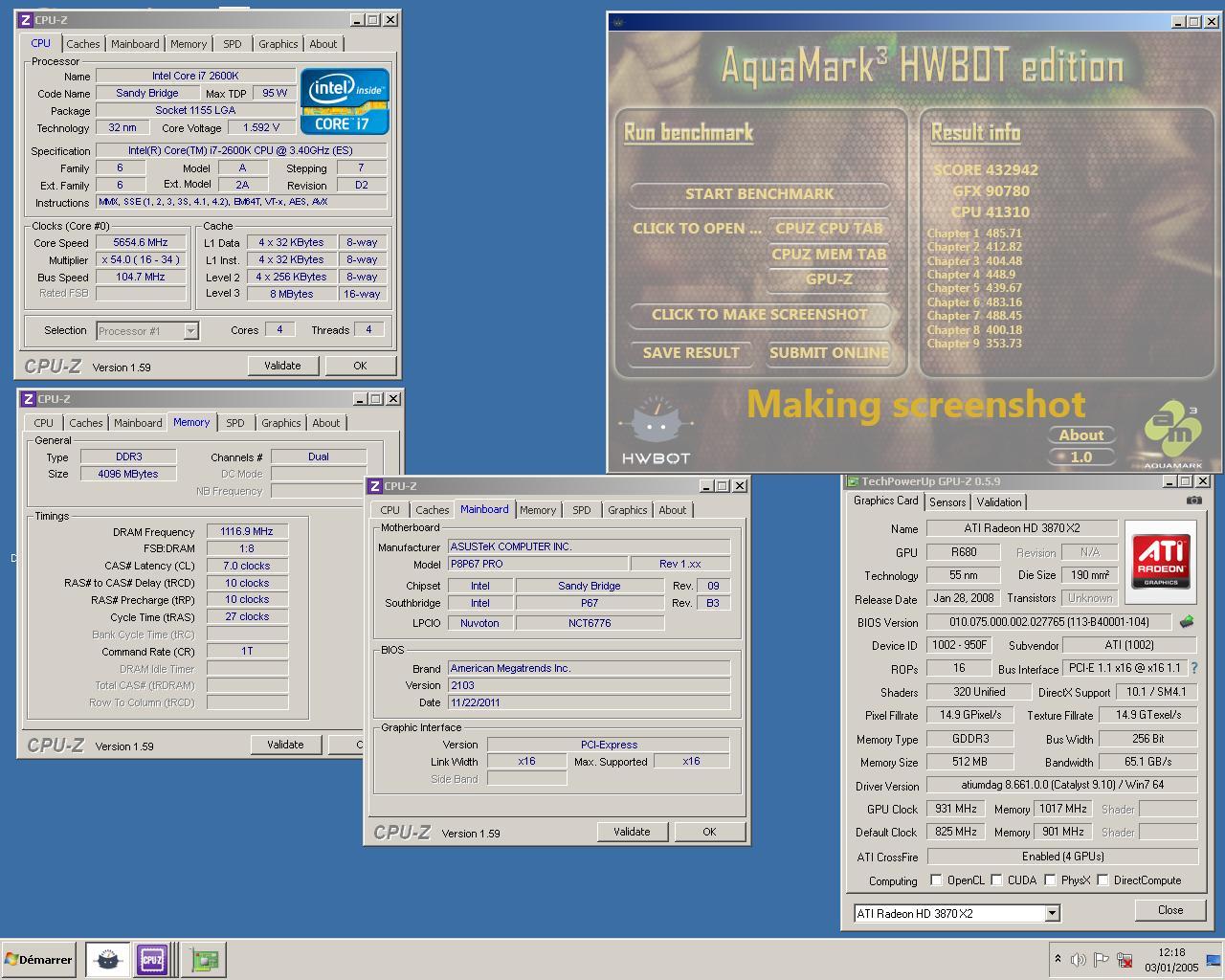Click the Multiplier value x 54.0

pos(141,260)
